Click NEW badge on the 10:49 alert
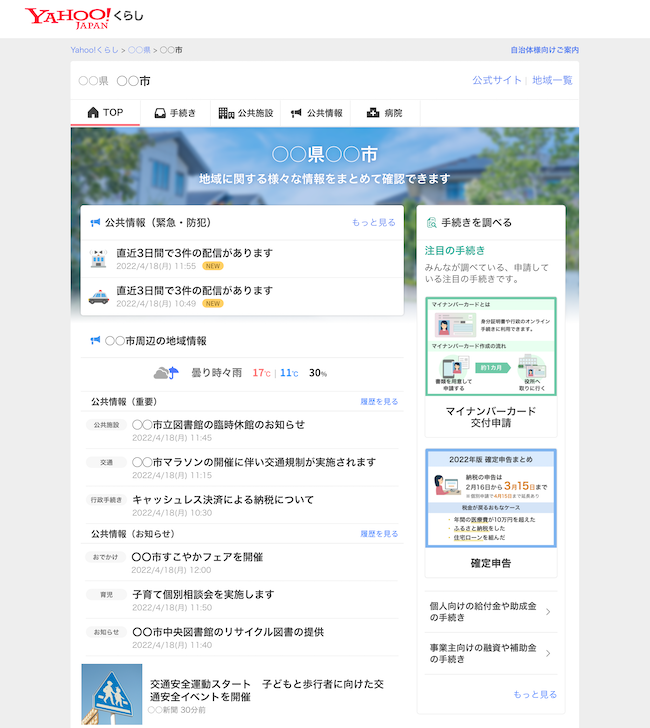This screenshot has height=728, width=650. pos(213,304)
